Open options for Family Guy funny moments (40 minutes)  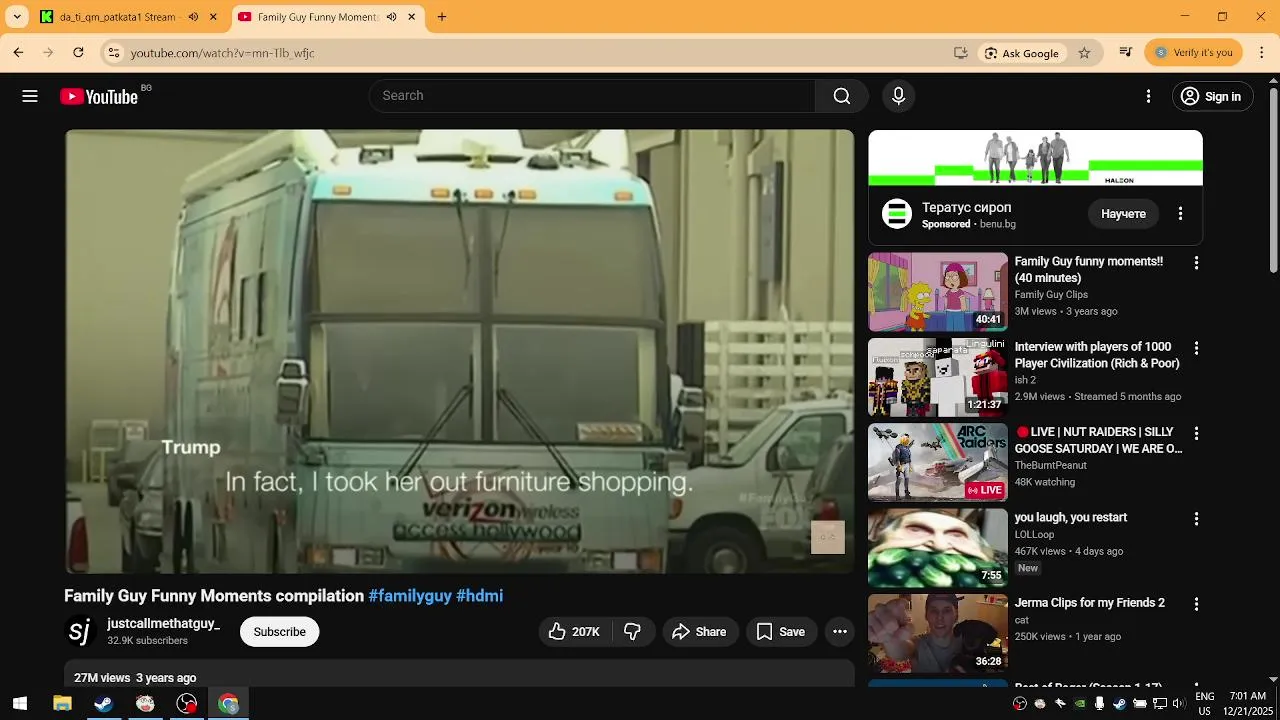1196,263
